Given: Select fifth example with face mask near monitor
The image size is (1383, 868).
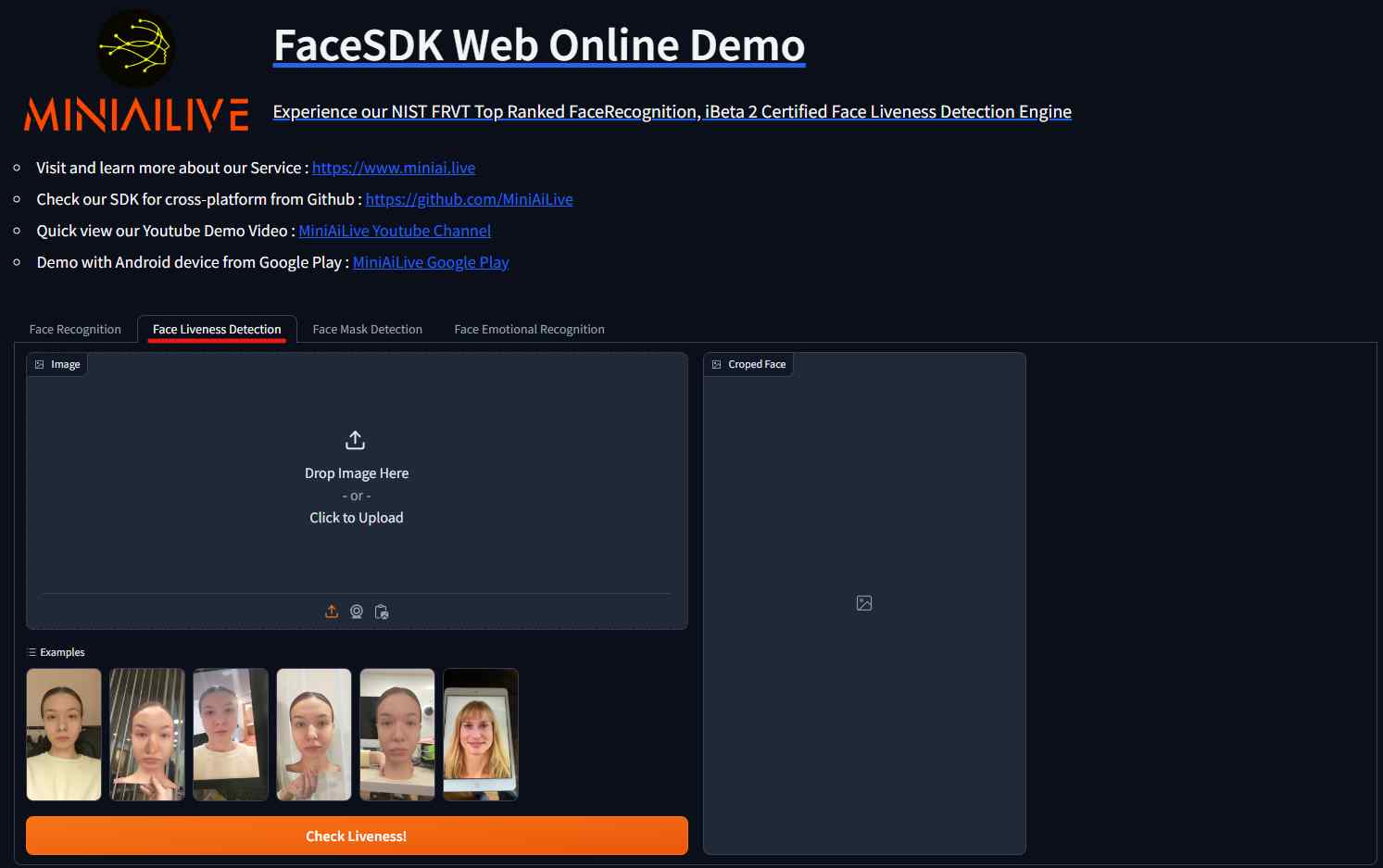Looking at the screenshot, I should point(397,735).
